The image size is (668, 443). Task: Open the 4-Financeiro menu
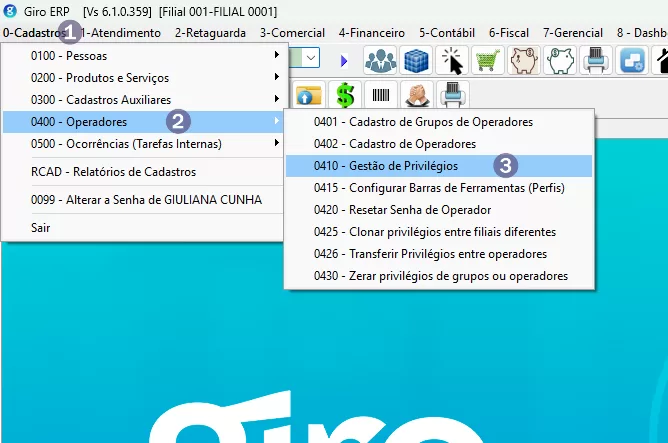[371, 33]
